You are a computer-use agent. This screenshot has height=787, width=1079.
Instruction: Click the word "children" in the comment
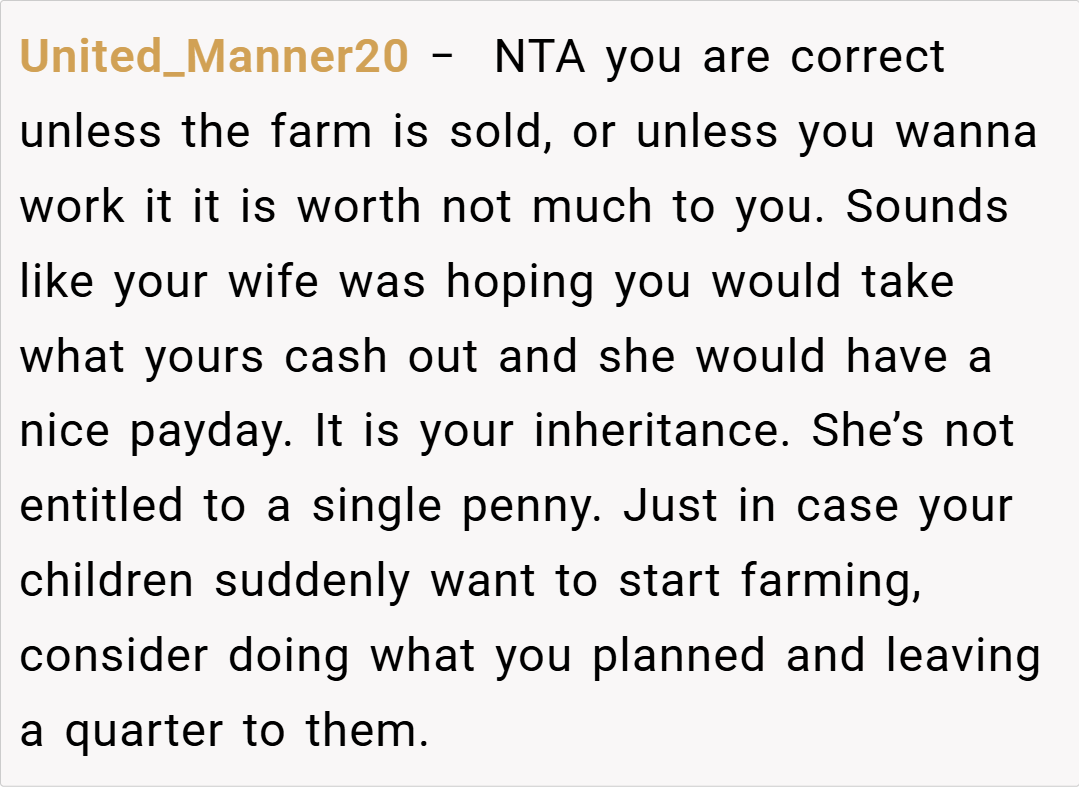[106, 582]
